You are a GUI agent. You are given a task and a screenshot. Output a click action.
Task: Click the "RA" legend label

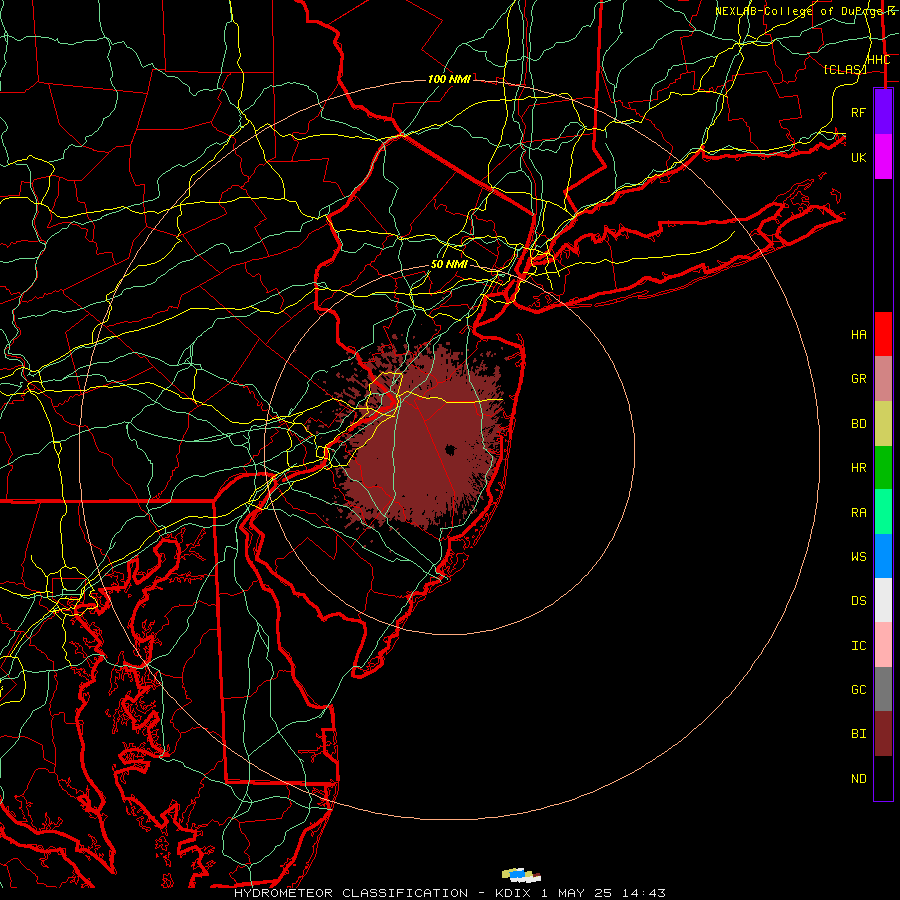[858, 513]
